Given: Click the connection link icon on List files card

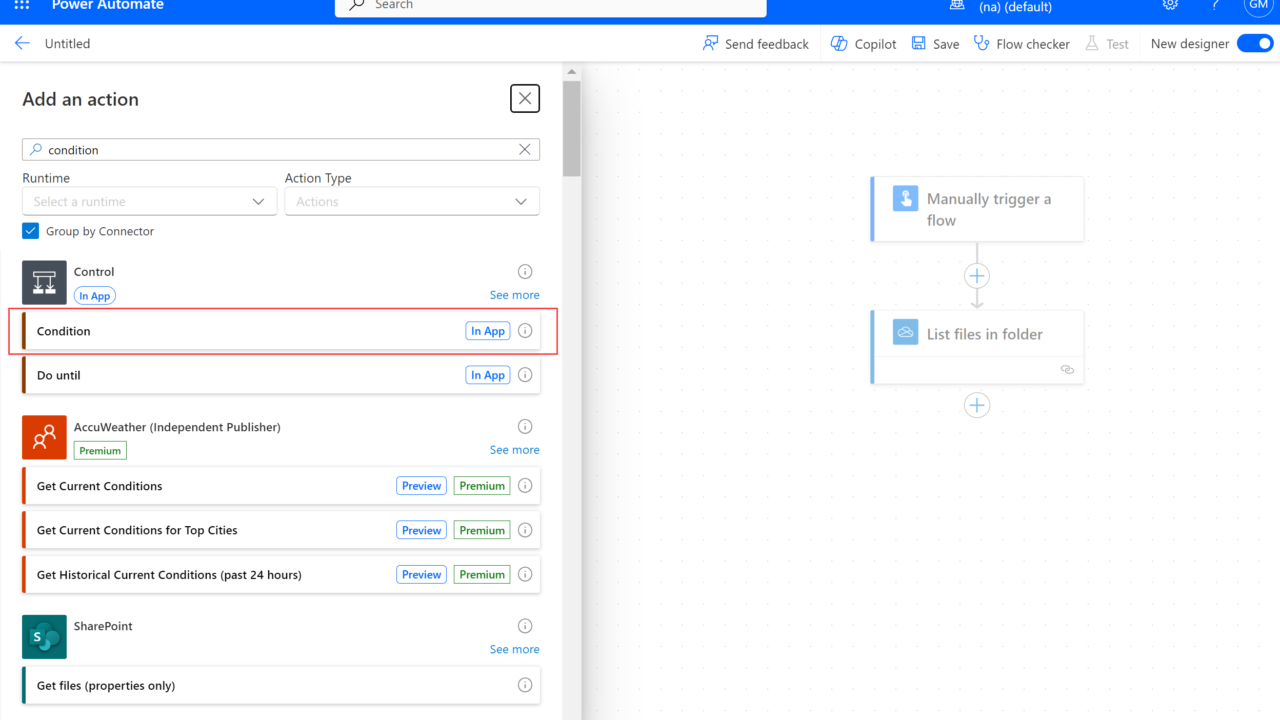Looking at the screenshot, I should pyautogui.click(x=1067, y=370).
